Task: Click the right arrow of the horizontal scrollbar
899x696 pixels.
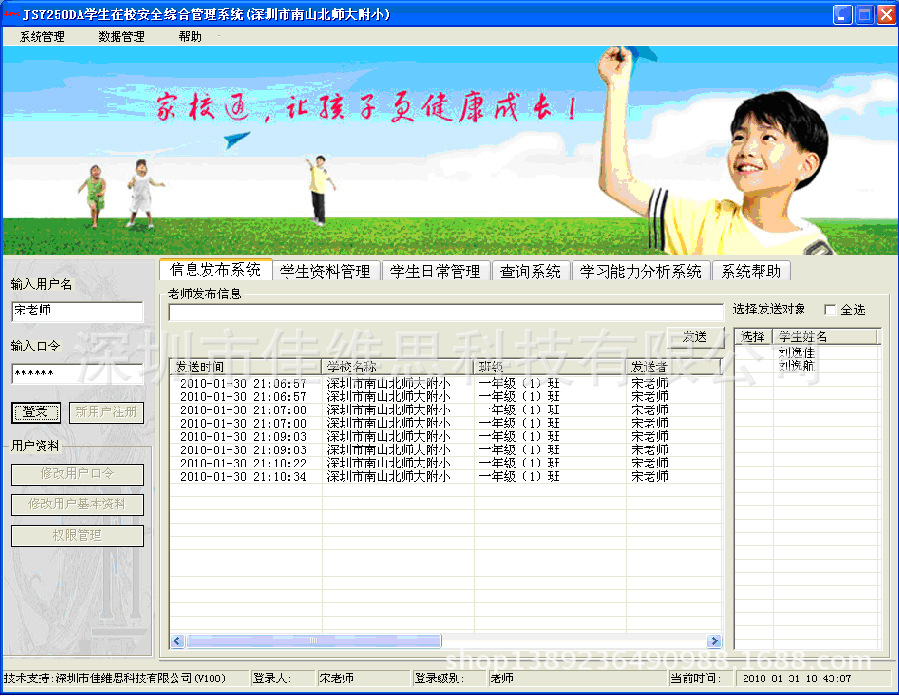Action: coord(714,641)
